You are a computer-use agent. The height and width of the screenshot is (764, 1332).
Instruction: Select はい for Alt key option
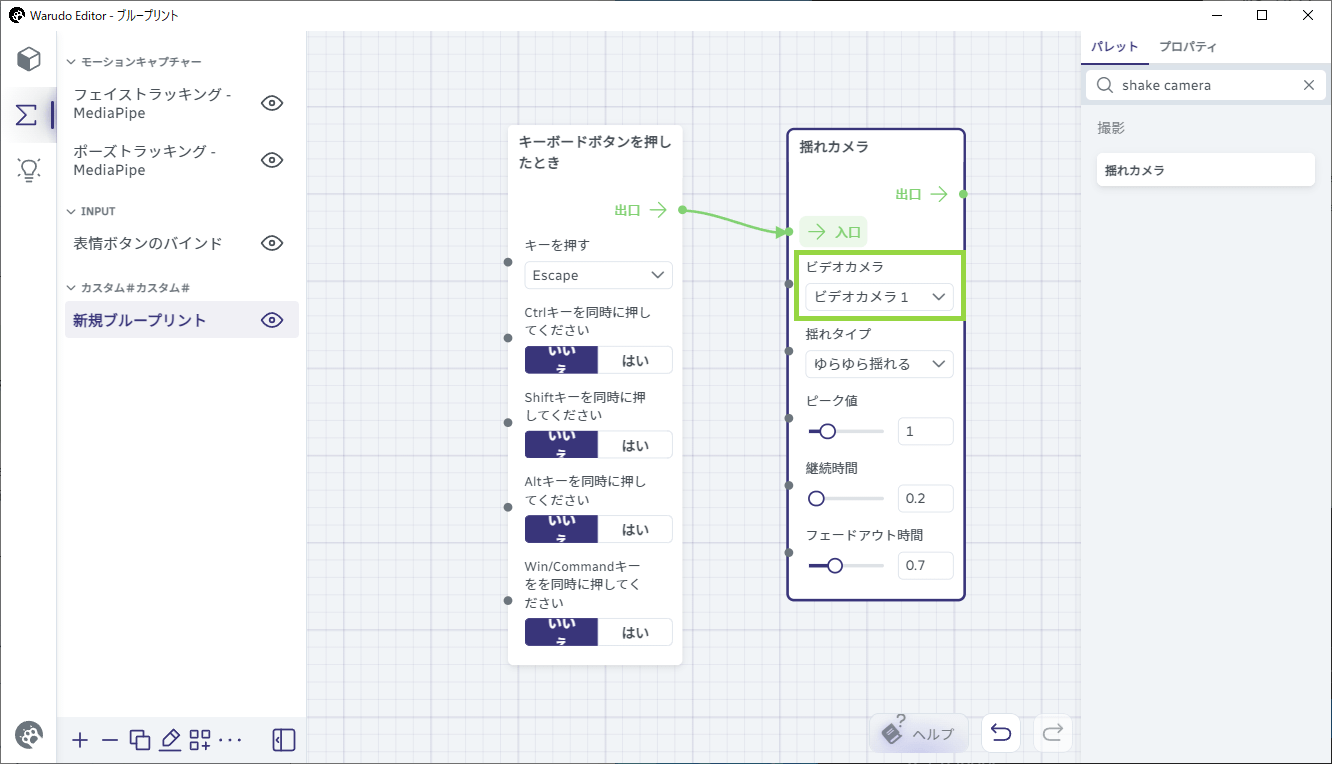click(635, 529)
